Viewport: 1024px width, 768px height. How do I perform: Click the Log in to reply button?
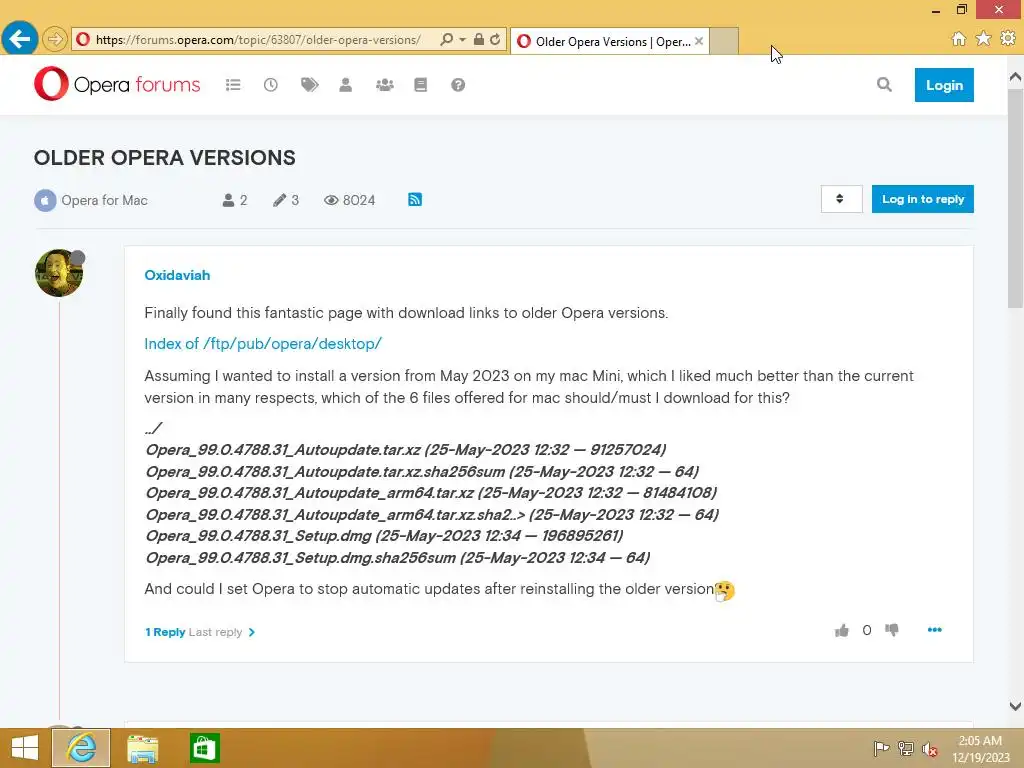[x=922, y=199]
